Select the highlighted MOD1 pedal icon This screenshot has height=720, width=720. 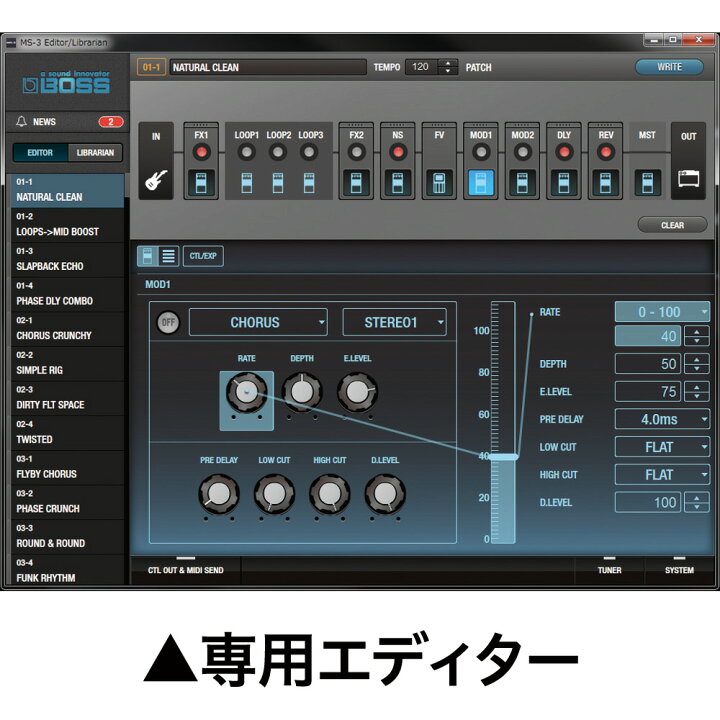click(481, 182)
